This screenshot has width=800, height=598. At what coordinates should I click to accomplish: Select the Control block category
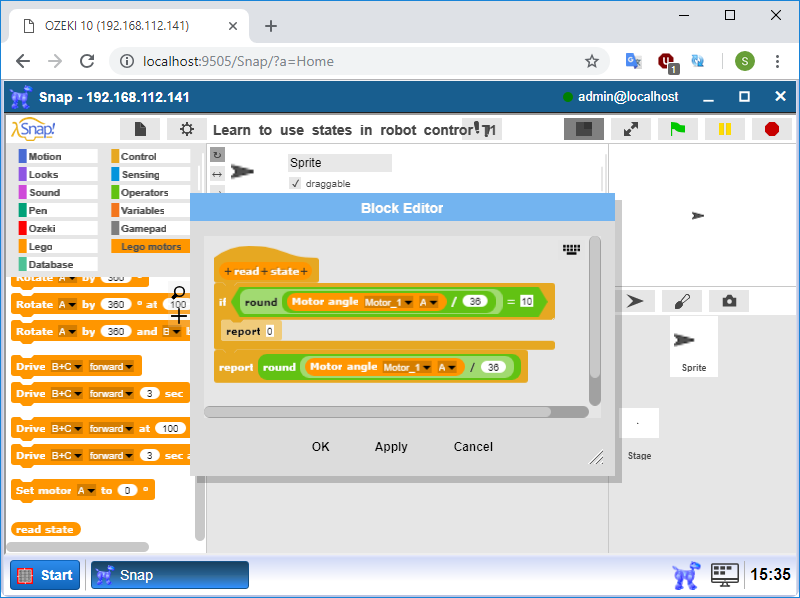click(151, 156)
